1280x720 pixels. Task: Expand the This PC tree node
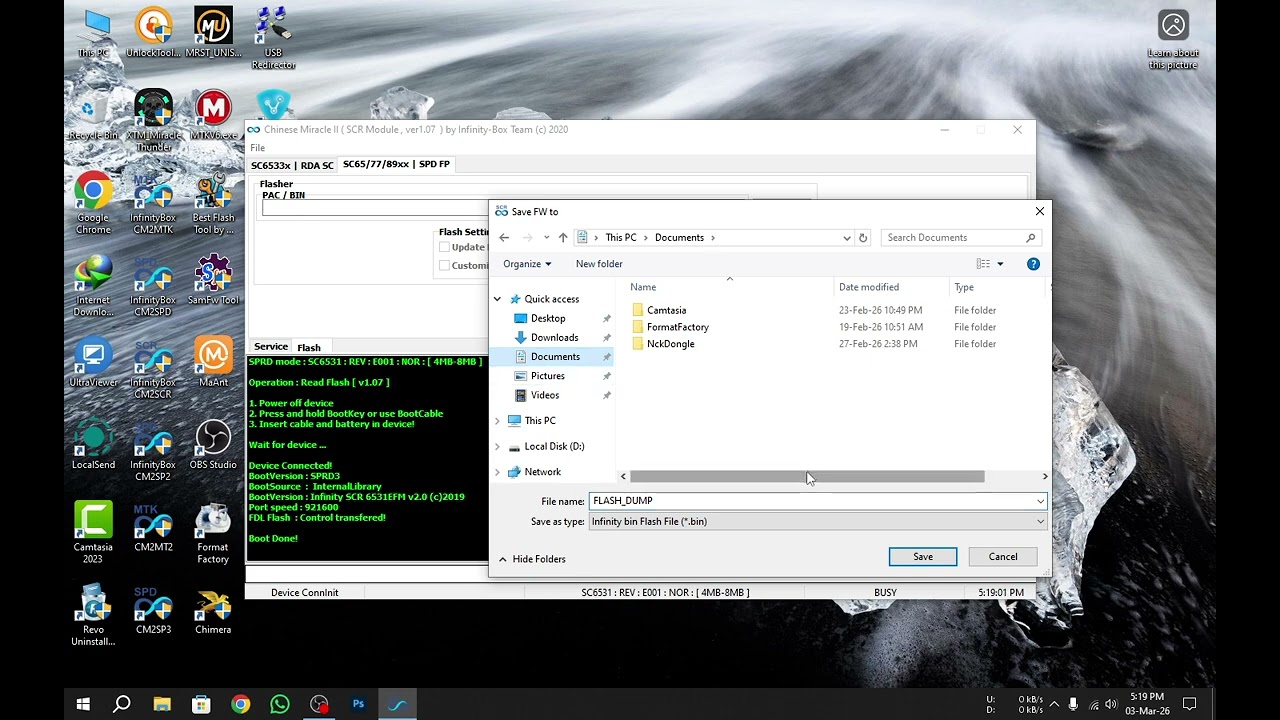click(497, 421)
